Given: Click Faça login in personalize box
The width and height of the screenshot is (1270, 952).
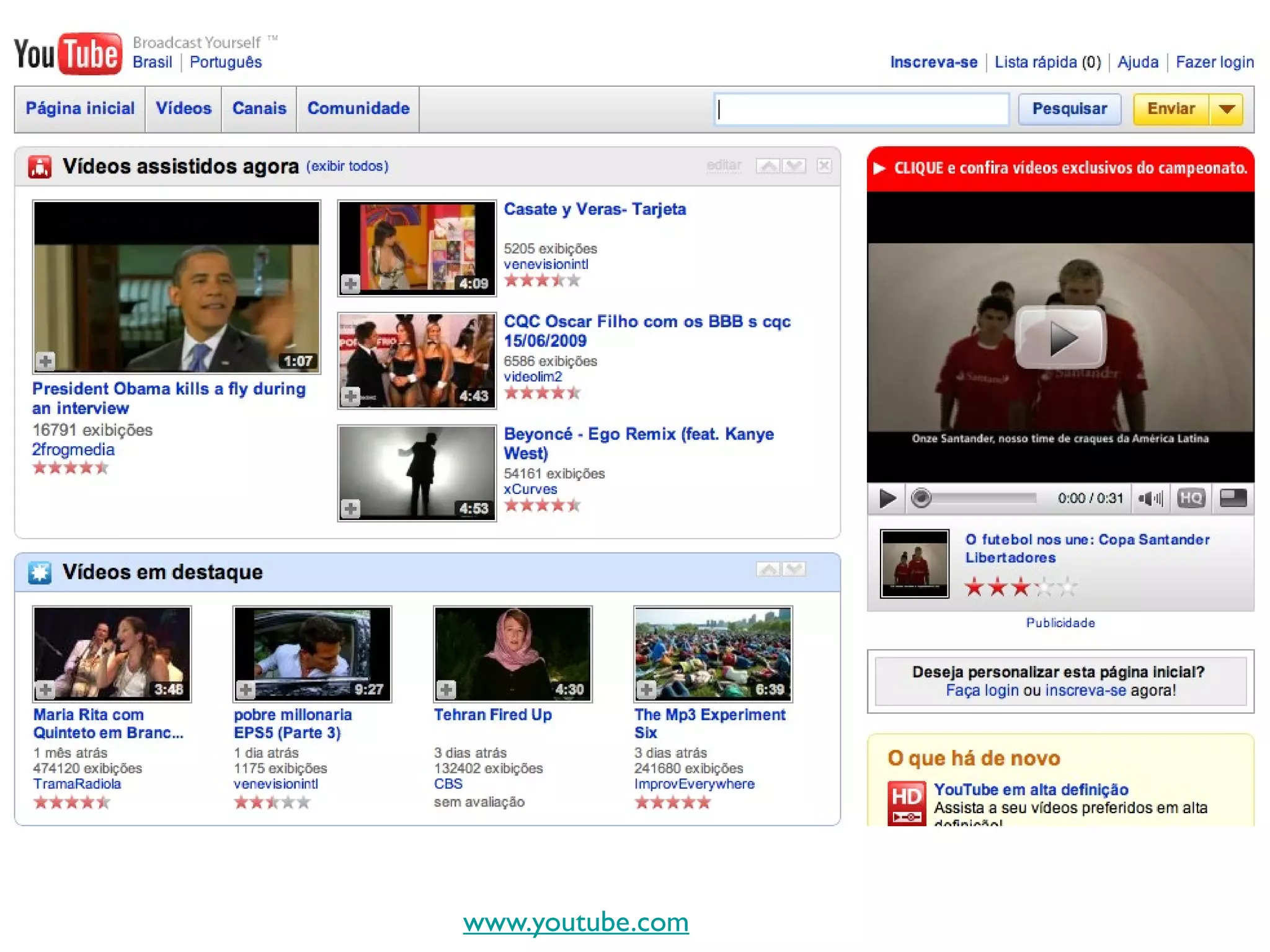Looking at the screenshot, I should pyautogui.click(x=982, y=690).
